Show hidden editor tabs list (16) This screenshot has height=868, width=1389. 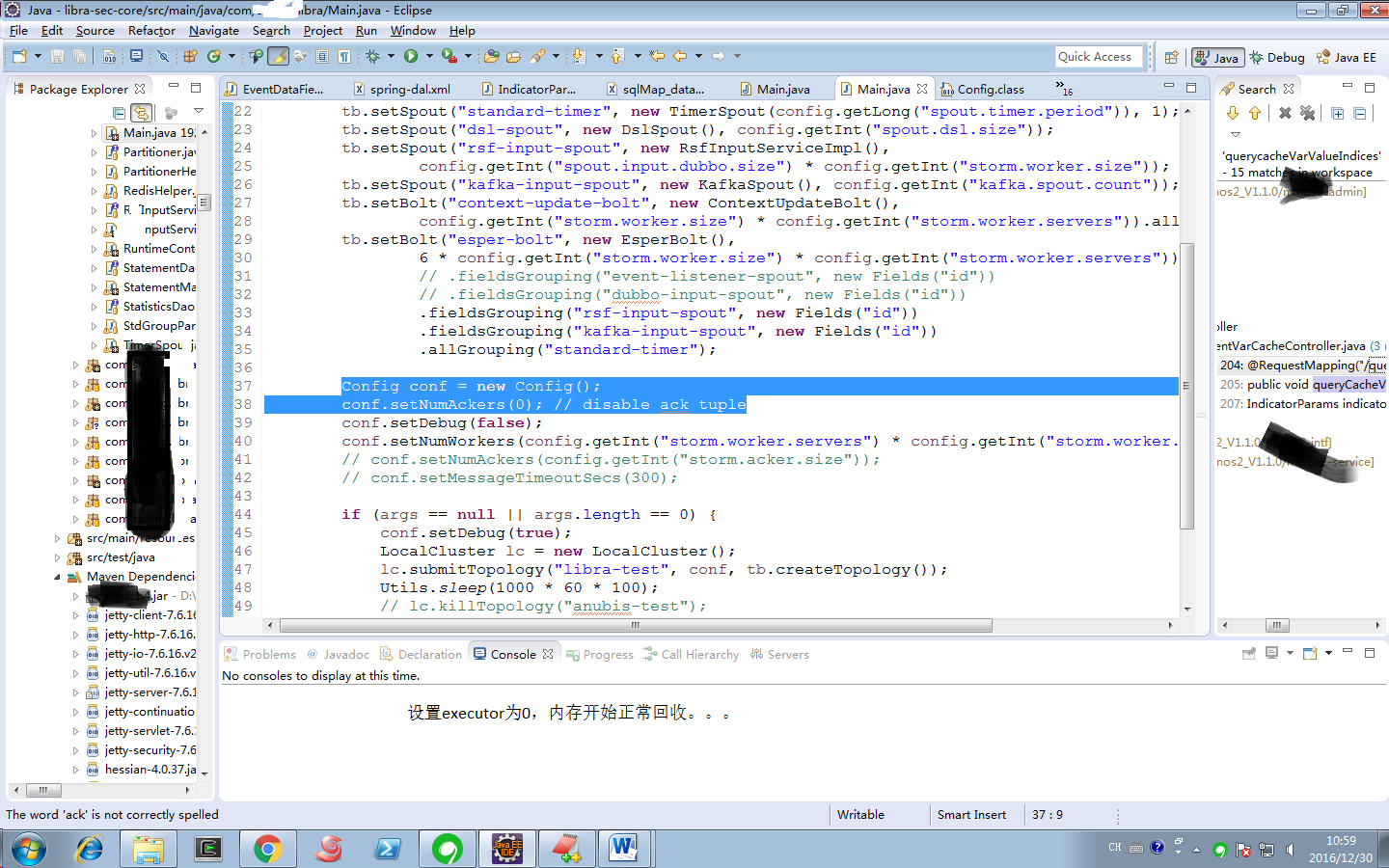click(x=1064, y=89)
